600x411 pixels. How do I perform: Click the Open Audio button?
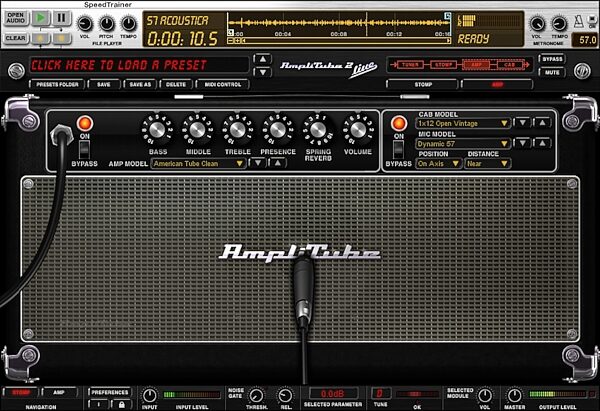16,18
